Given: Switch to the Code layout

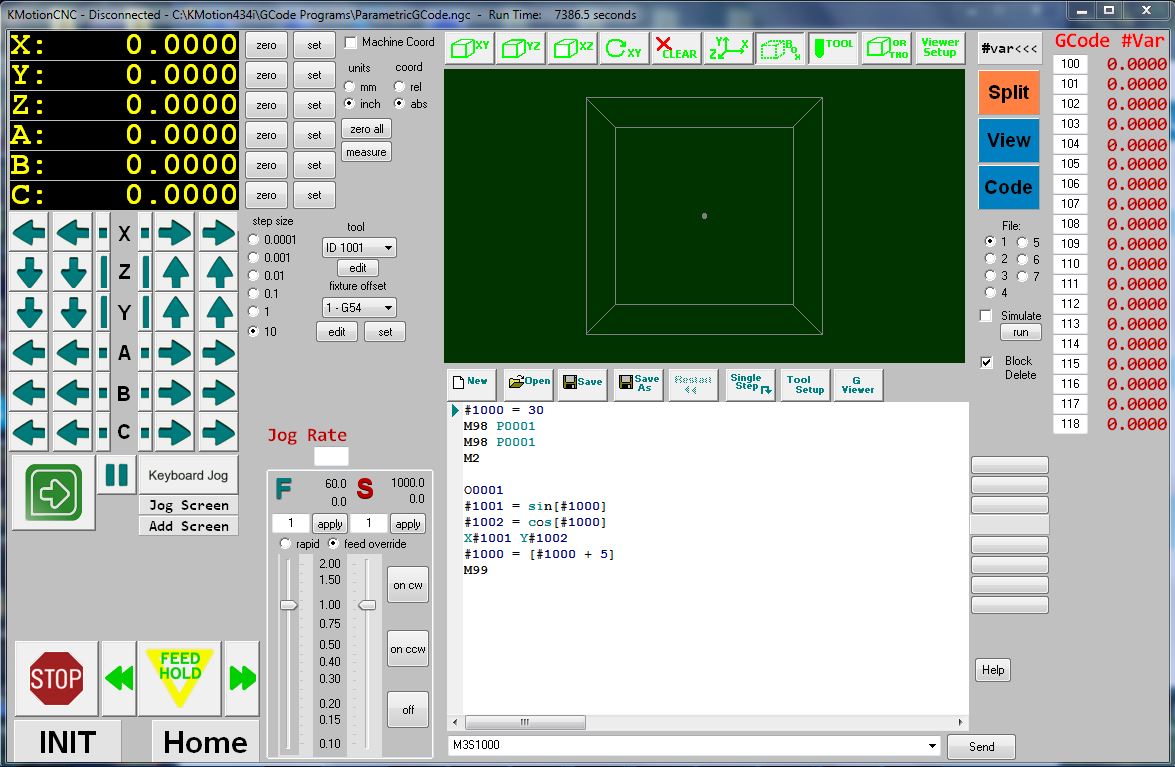Looking at the screenshot, I should click(x=1008, y=187).
